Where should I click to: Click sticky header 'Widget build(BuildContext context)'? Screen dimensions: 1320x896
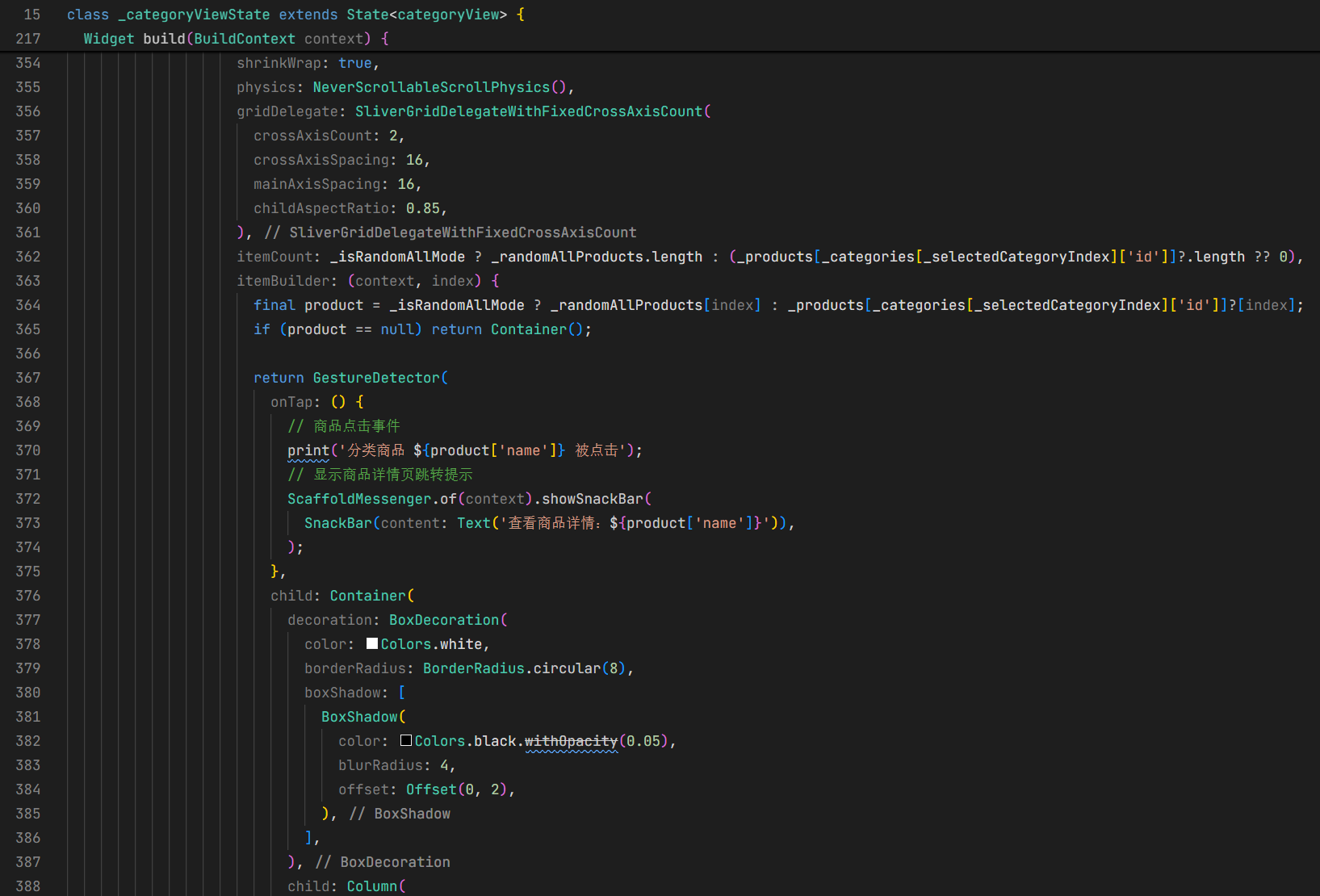[x=236, y=39]
